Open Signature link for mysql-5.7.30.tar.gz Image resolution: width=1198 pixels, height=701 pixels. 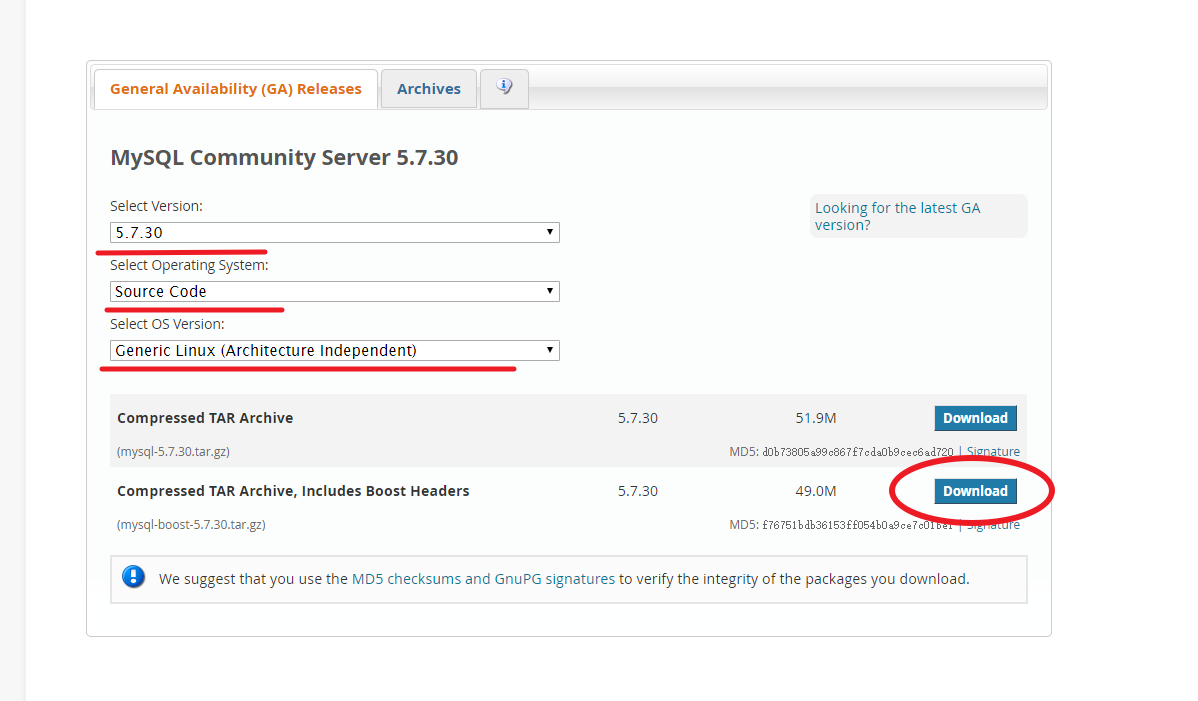pos(993,451)
